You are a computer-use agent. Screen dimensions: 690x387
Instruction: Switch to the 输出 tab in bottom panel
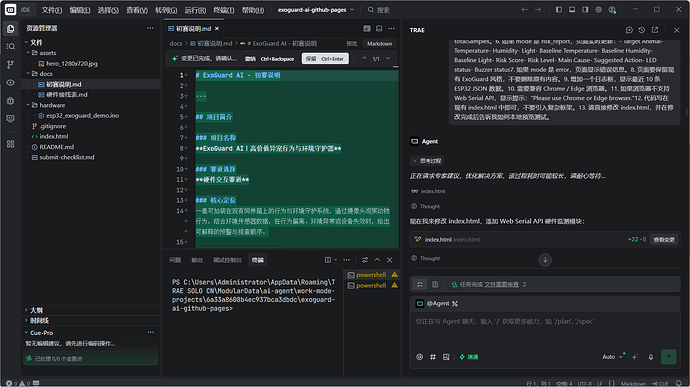197,260
